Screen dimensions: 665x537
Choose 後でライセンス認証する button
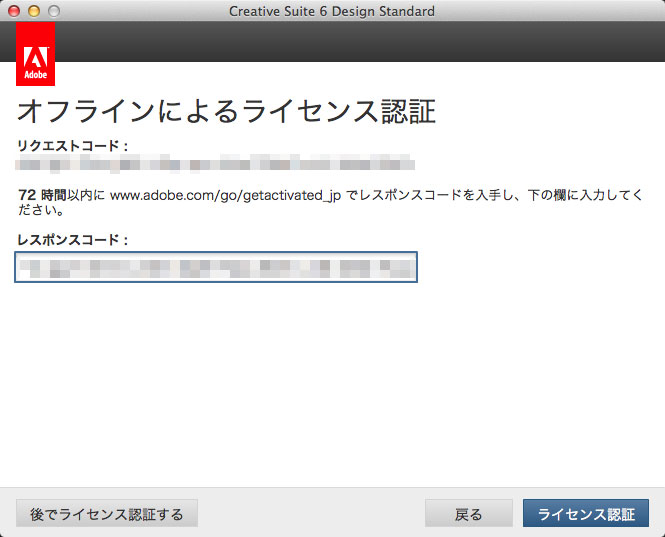coord(107,513)
